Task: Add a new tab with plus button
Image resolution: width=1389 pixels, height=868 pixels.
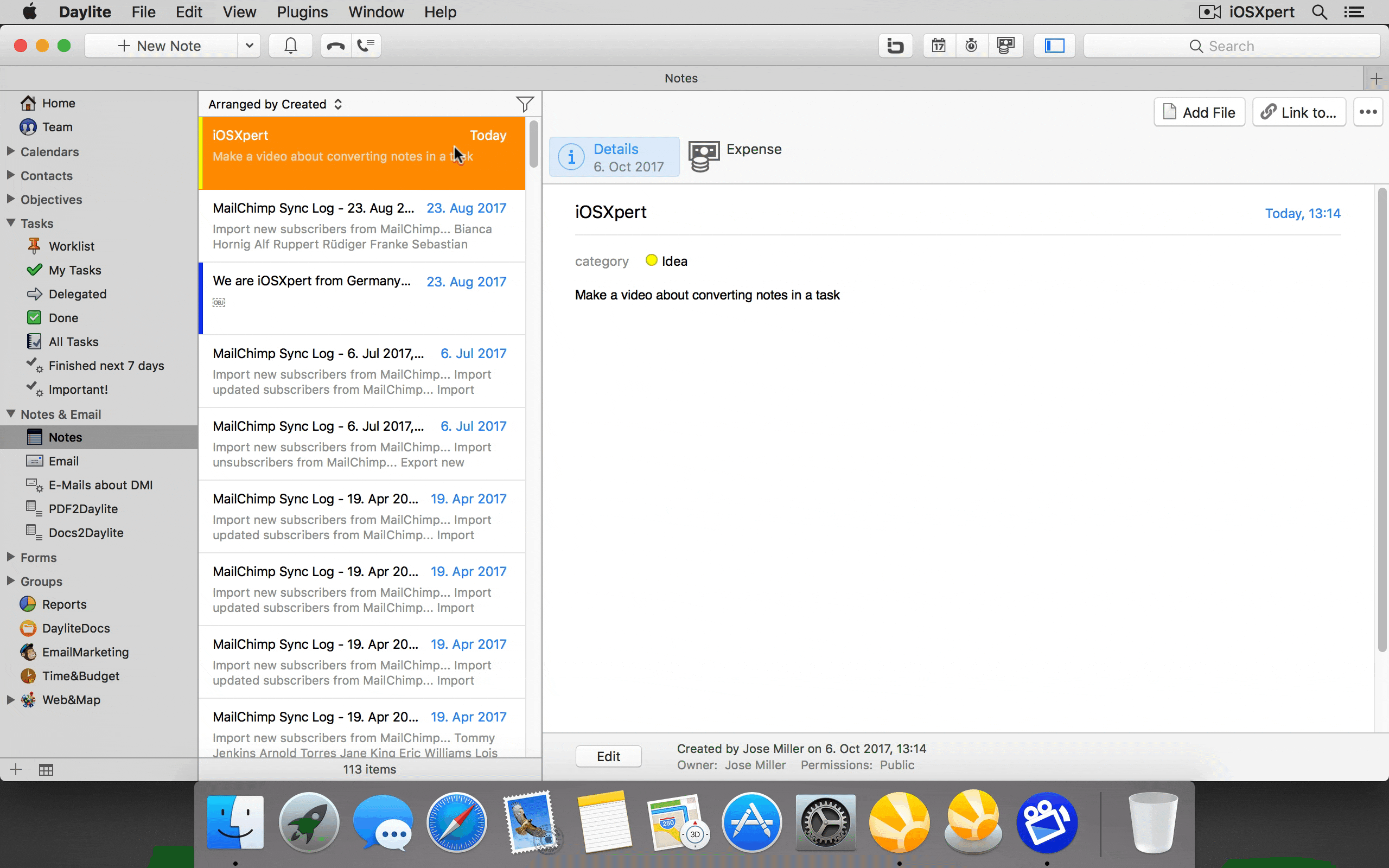Action: (1376, 78)
